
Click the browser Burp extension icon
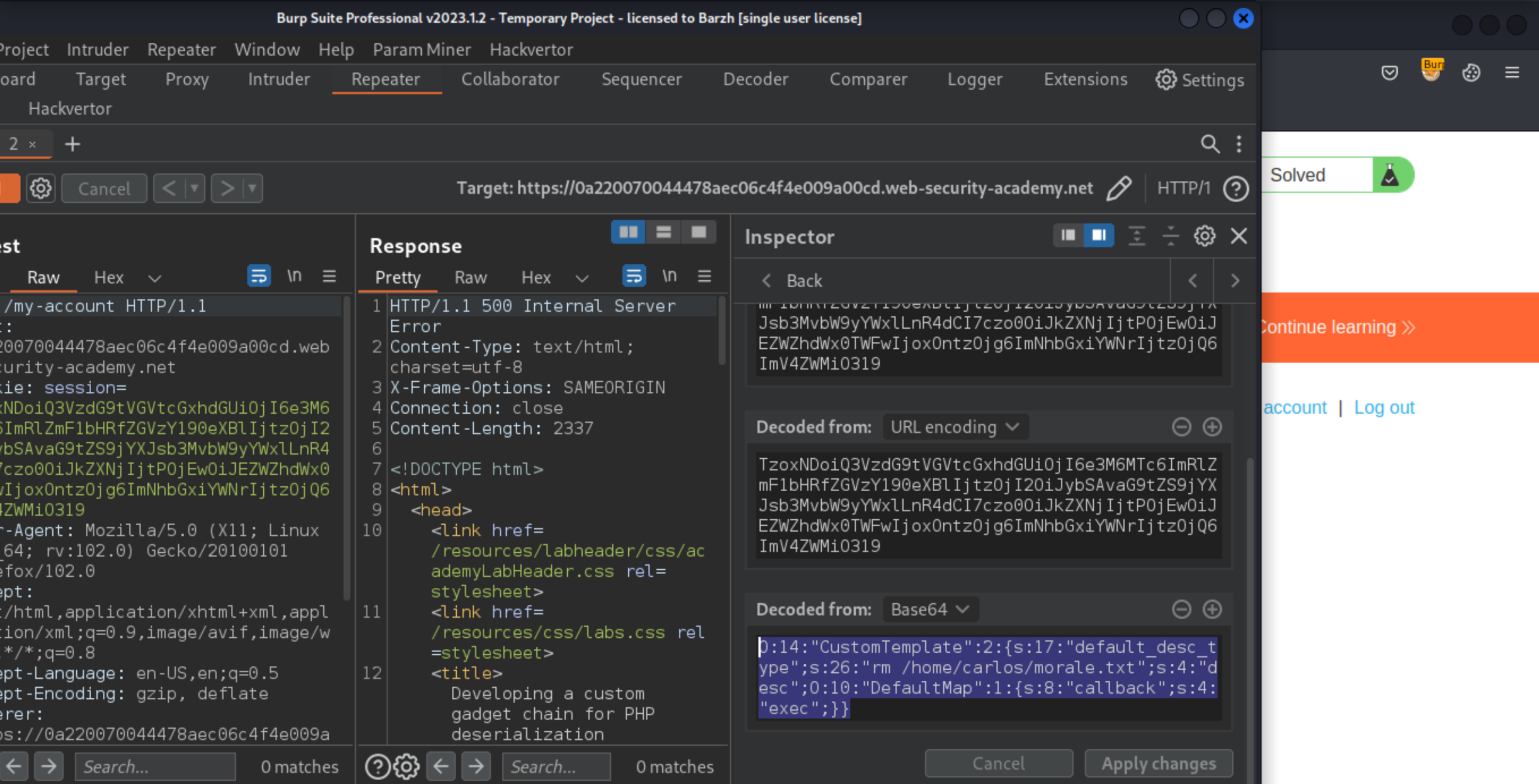[1431, 70]
